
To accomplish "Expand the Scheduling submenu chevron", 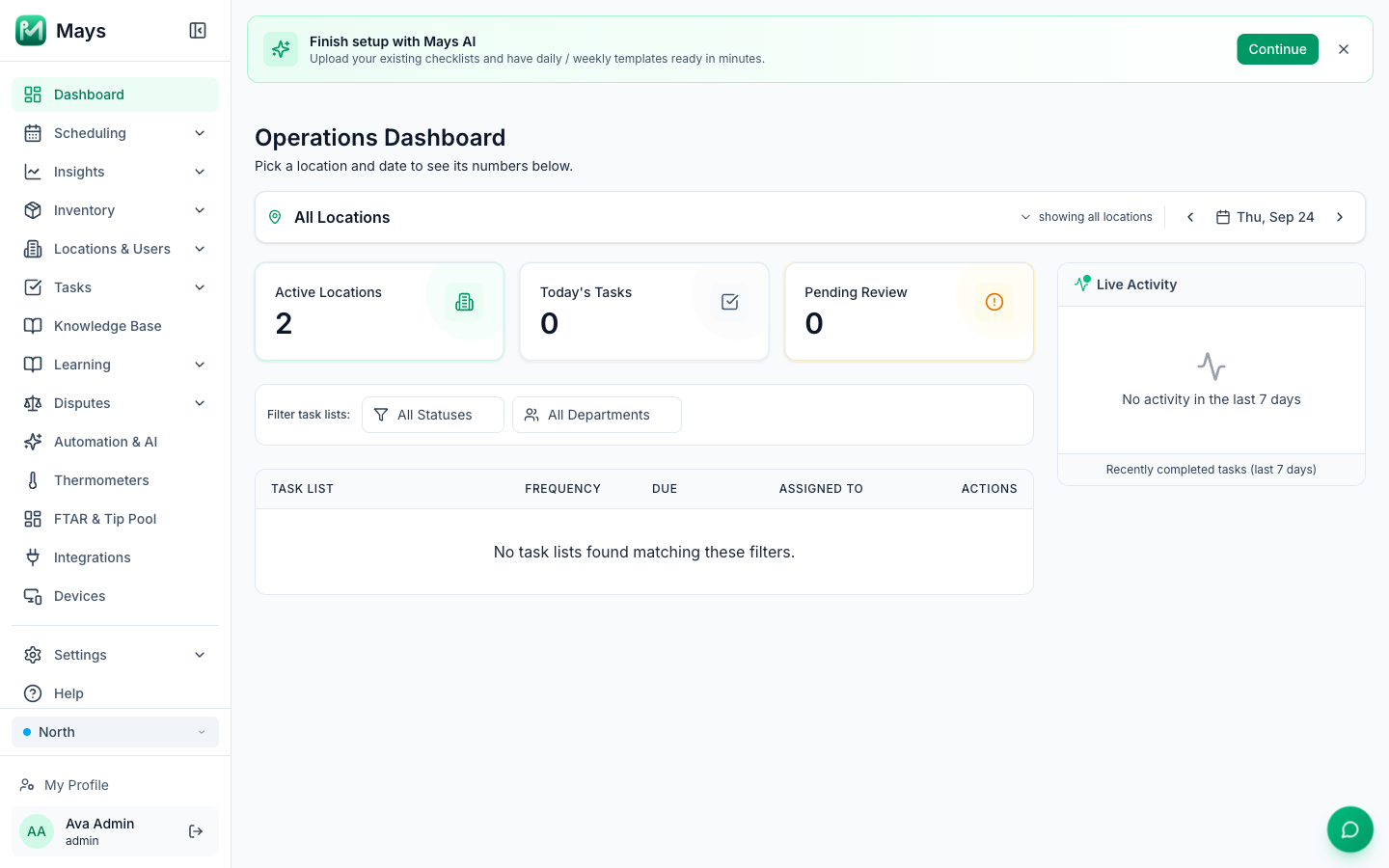I will [x=200, y=133].
